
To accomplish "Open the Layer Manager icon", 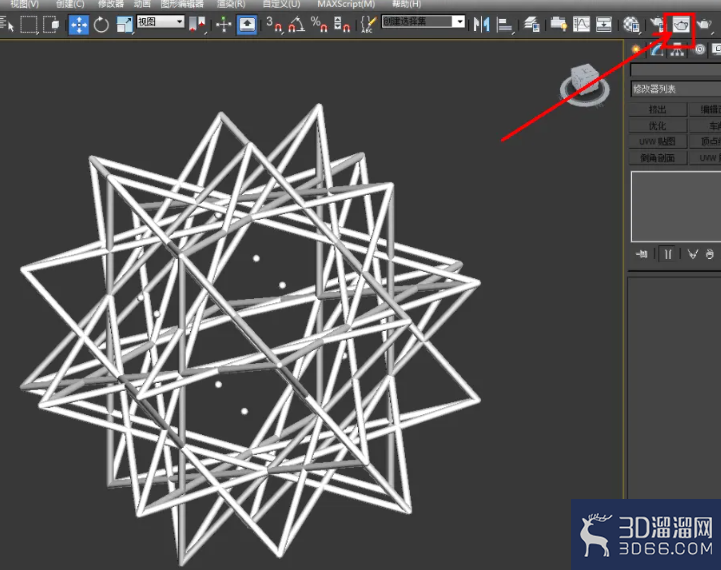I will pyautogui.click(x=532, y=24).
